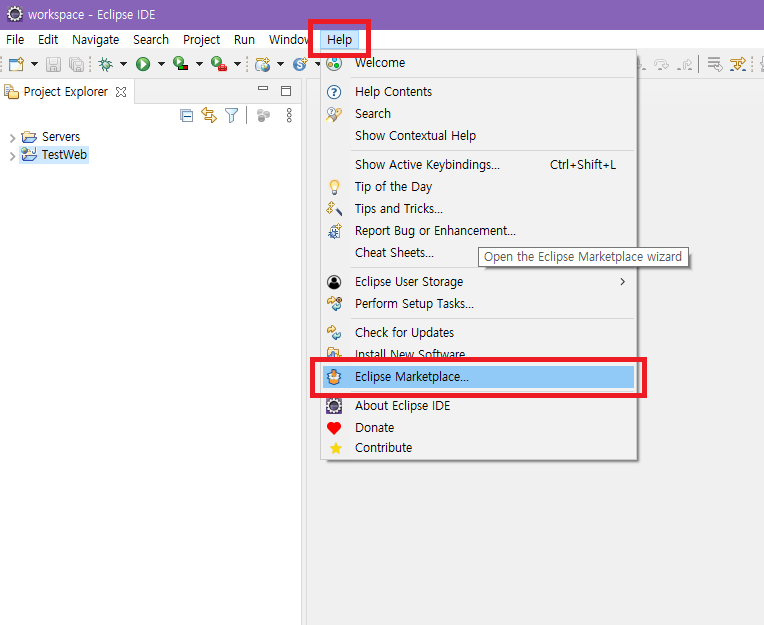This screenshot has height=625, width=764.
Task: Click the External Tools run icon
Action: pos(219,64)
